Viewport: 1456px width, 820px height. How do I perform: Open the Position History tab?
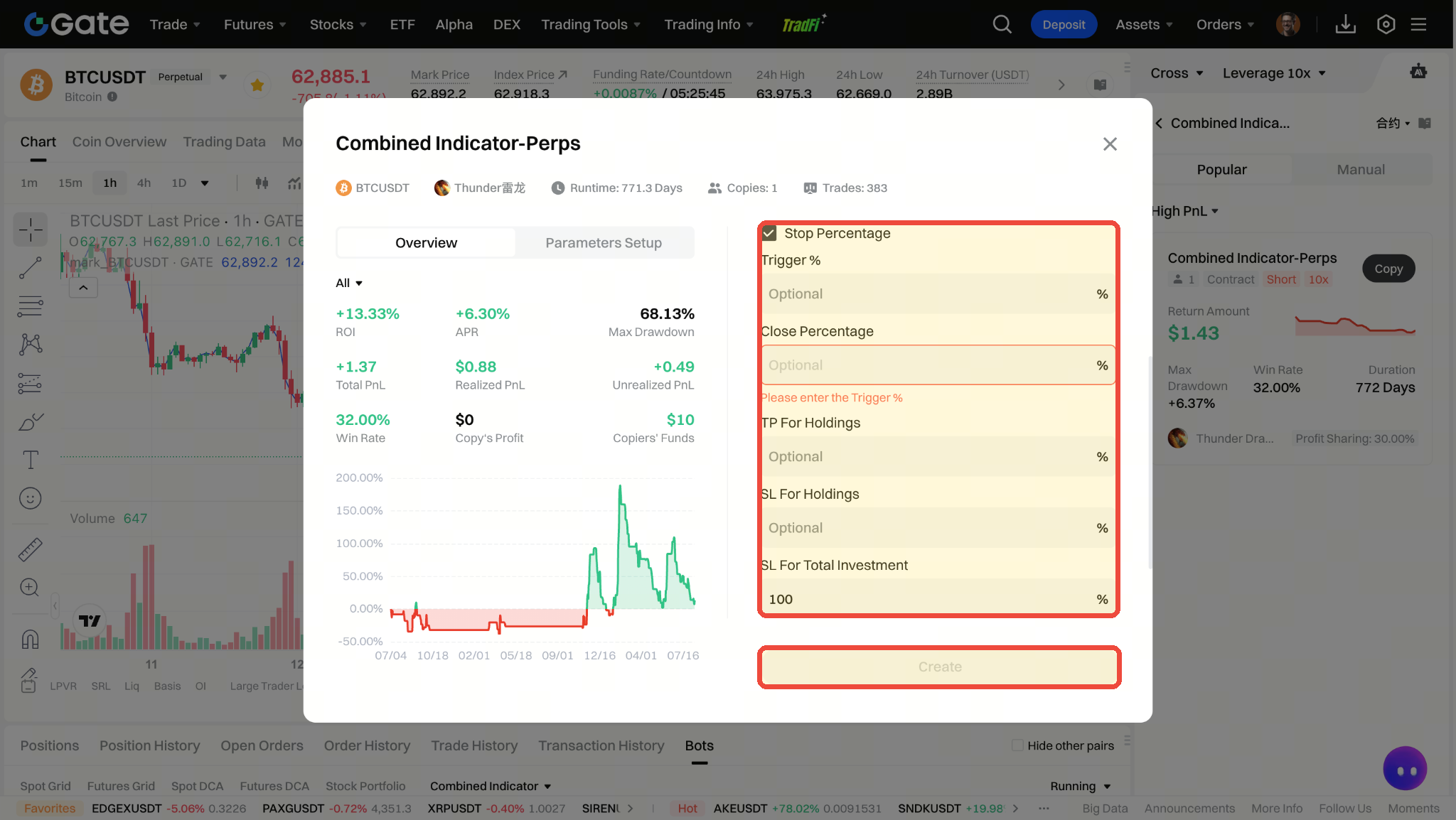click(149, 745)
